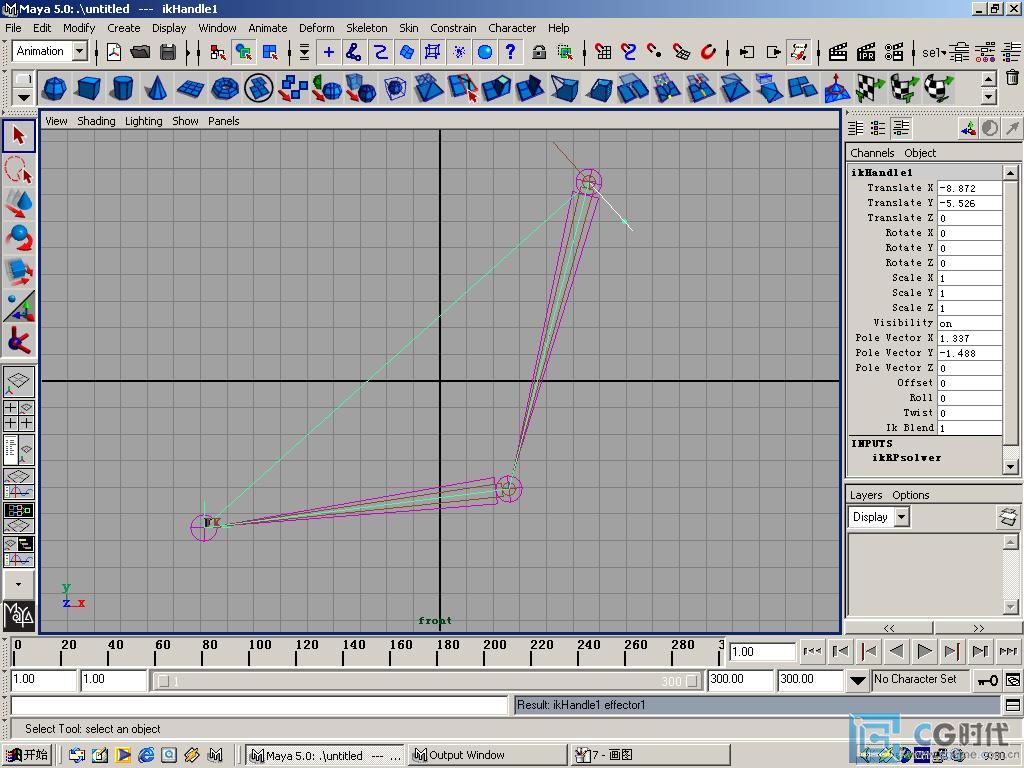
Task: Create a polygon cylinder from the shelf
Action: coord(122,88)
